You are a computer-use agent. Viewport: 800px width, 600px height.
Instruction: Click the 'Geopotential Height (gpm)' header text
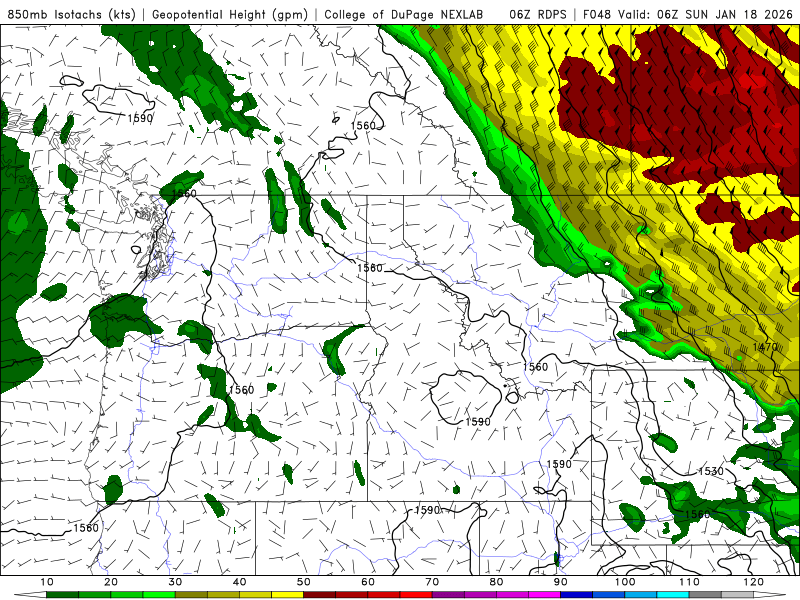coord(230,14)
